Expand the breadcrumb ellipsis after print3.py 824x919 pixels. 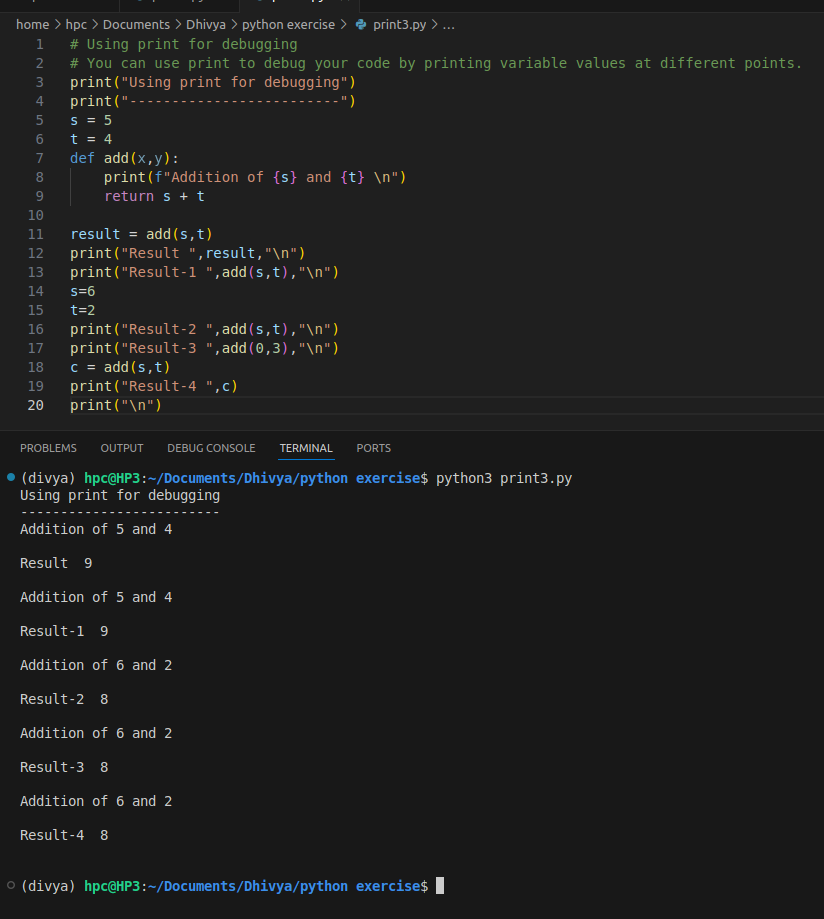coord(448,24)
